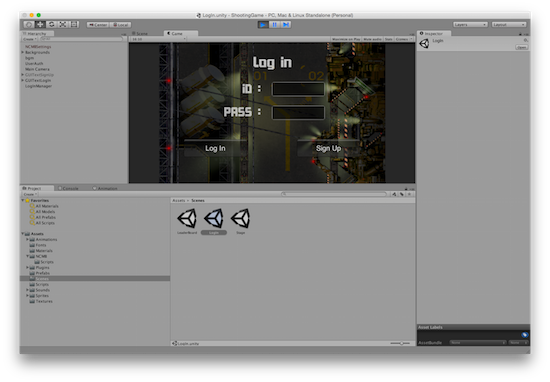Select bgm object in Hierarchy

[29, 58]
